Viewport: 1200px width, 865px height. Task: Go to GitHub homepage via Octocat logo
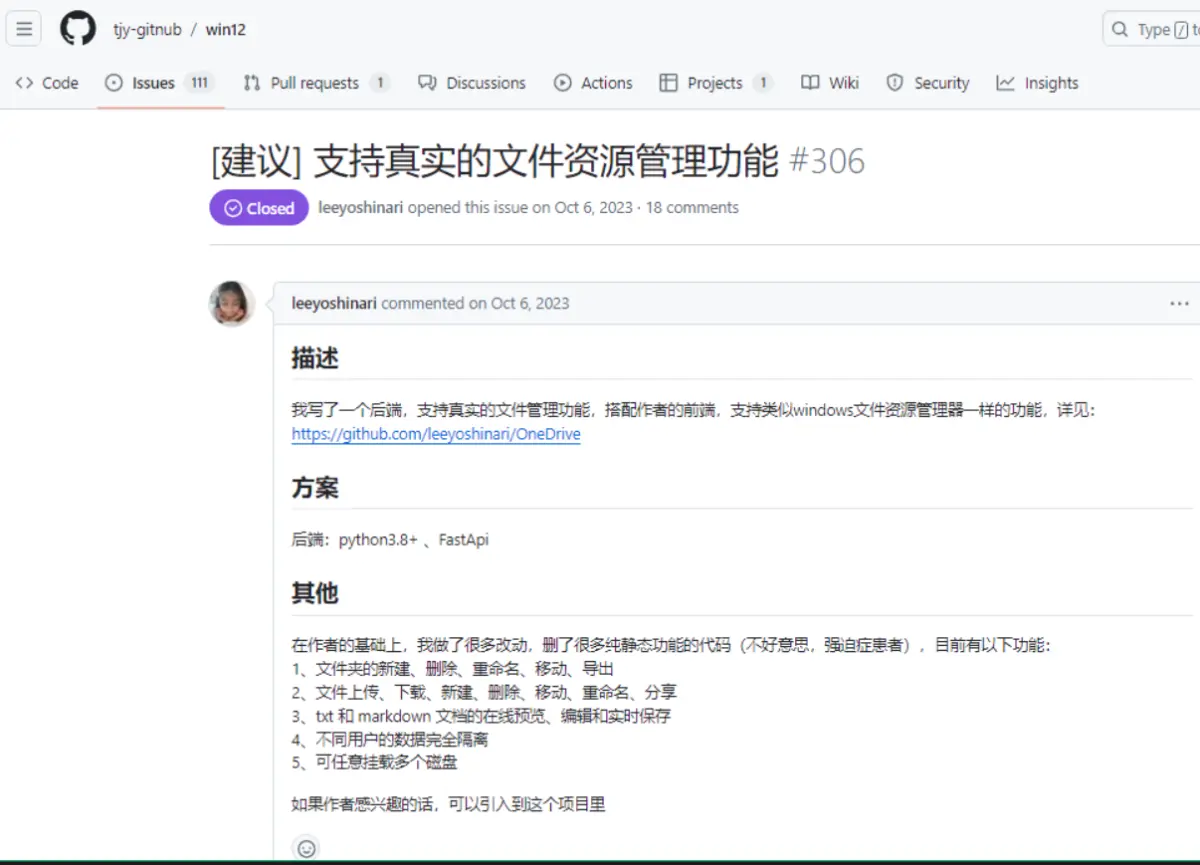coord(78,29)
